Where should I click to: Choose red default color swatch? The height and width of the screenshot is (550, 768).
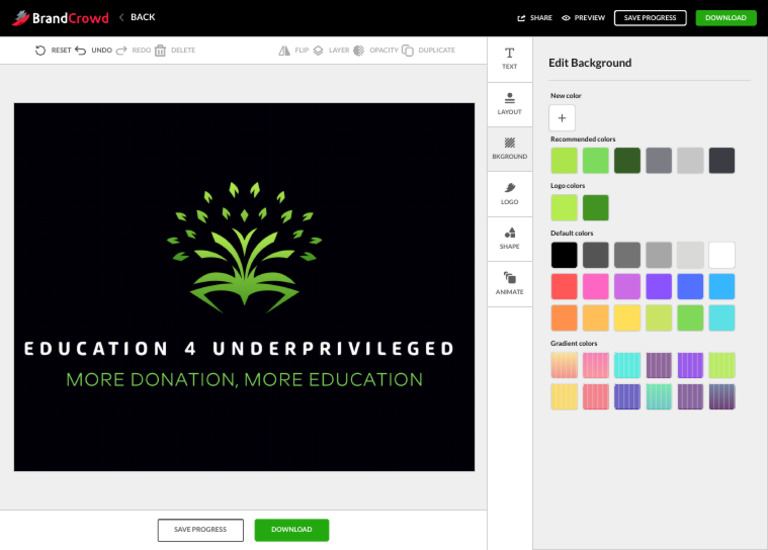[564, 287]
